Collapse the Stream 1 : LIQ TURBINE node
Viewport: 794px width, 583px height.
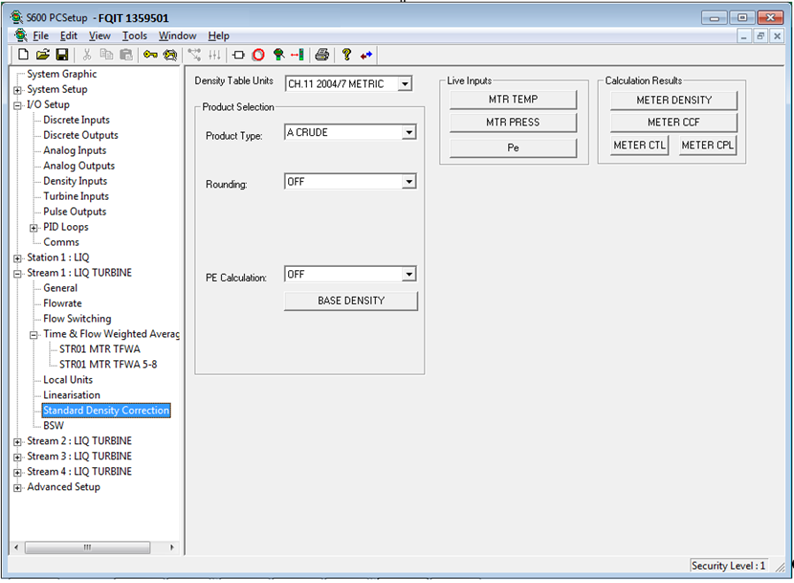(17, 274)
